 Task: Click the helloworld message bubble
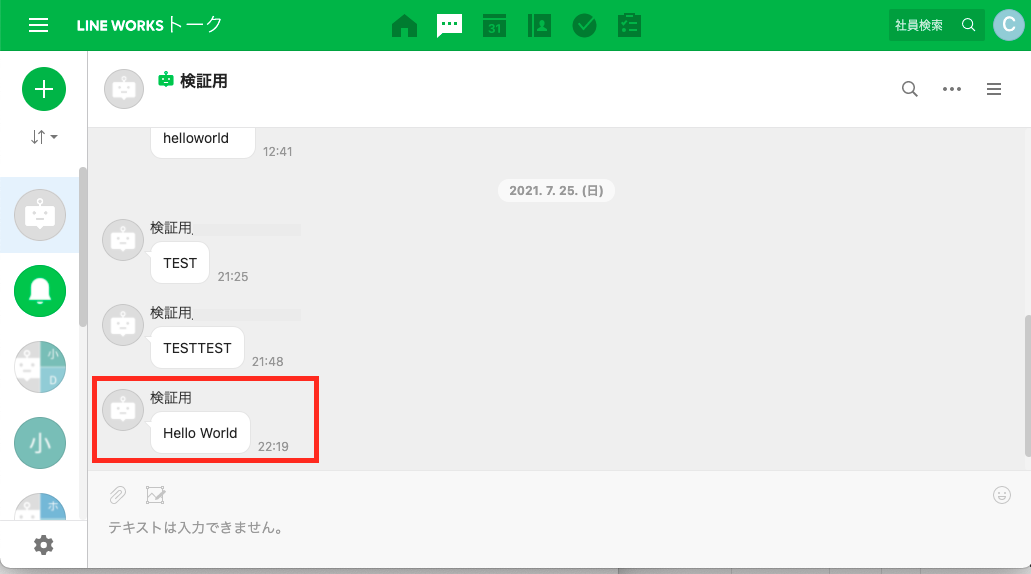tap(203, 141)
